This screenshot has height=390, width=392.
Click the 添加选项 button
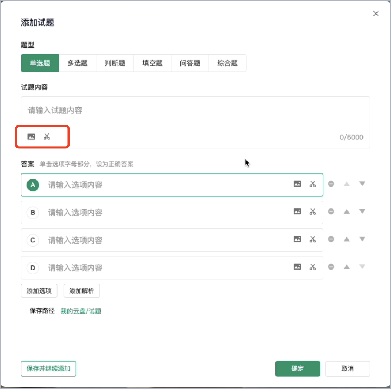point(39,291)
